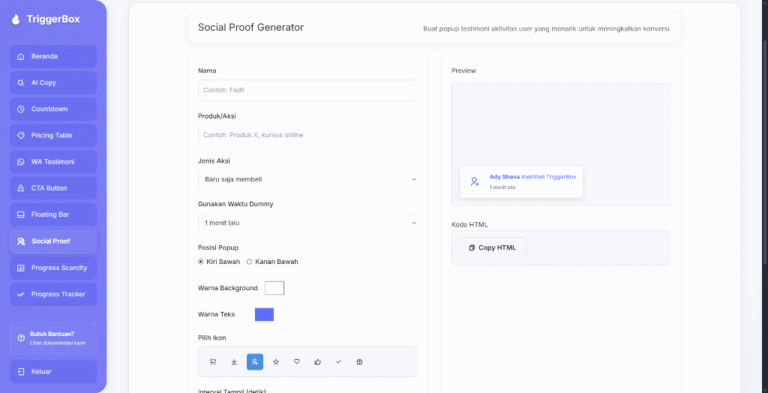Viewport: 768px width, 393px height.
Task: Click the Copy HTML button
Action: (492, 248)
